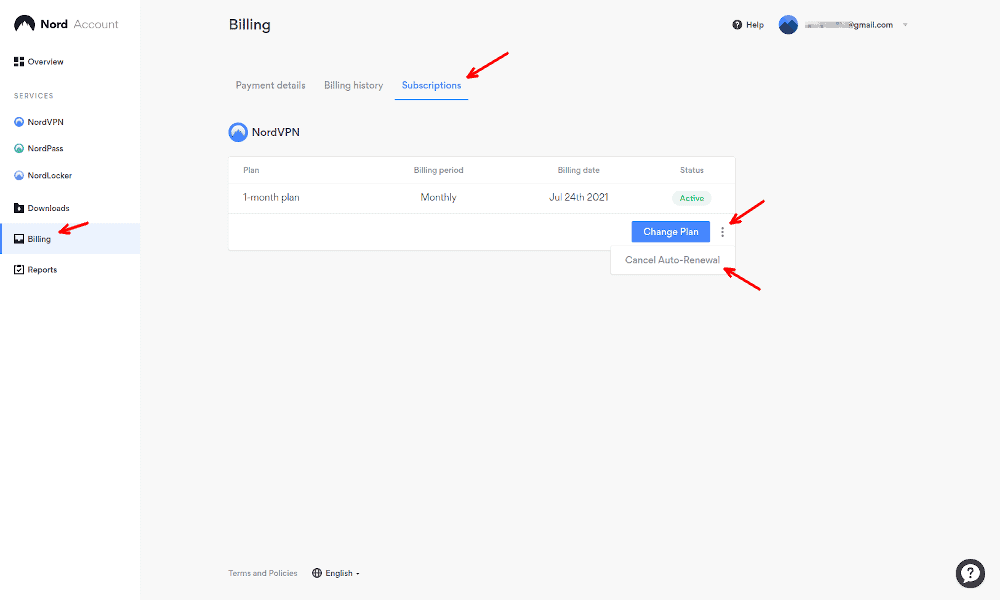This screenshot has height=600, width=1000.
Task: Click the Billing card icon in the sidebar
Action: tap(18, 239)
